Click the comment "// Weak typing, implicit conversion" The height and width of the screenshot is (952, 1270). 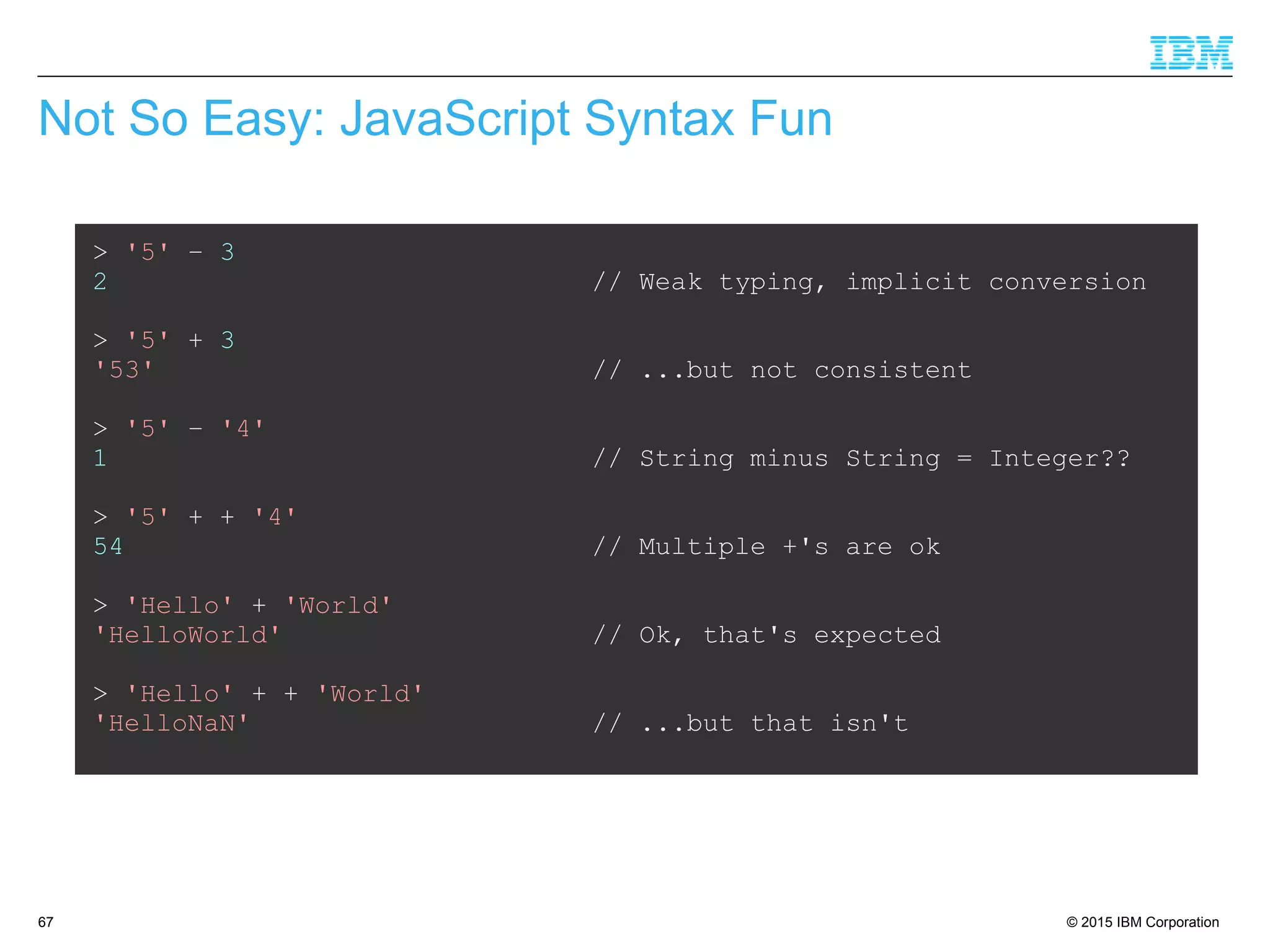pyautogui.click(x=869, y=283)
